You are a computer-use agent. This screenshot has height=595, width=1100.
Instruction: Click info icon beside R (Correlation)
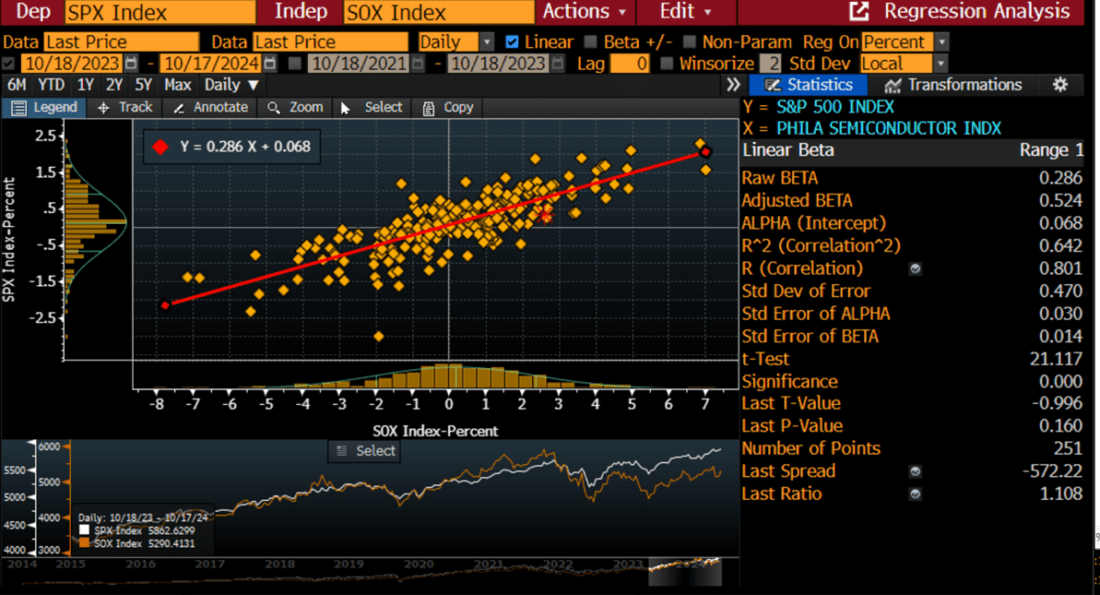pos(915,269)
